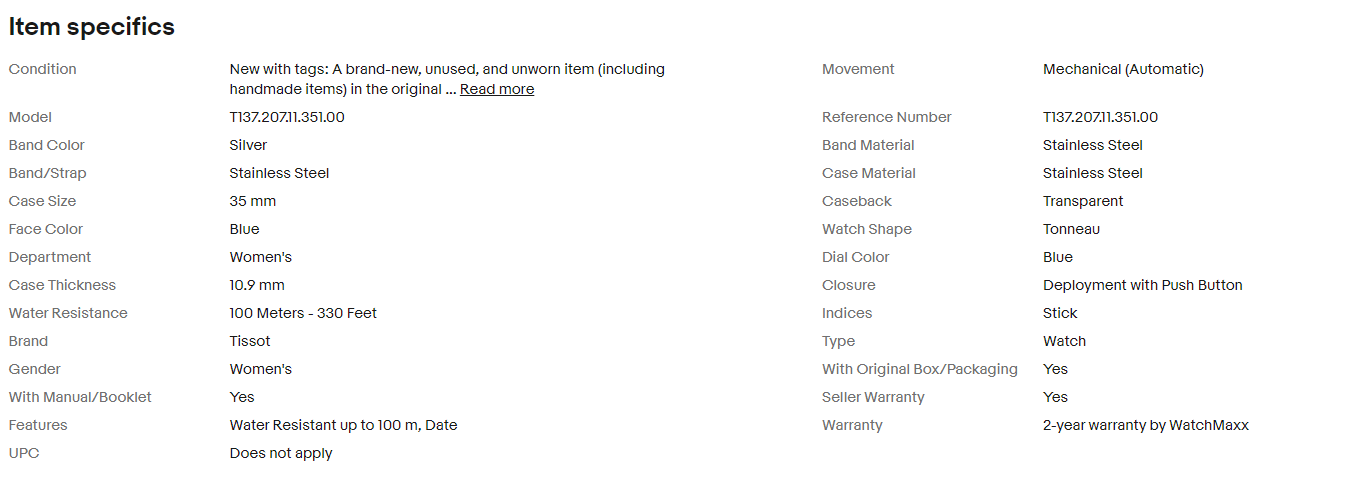The width and height of the screenshot is (1357, 477).
Task: Click the Condition label
Action: tap(43, 69)
